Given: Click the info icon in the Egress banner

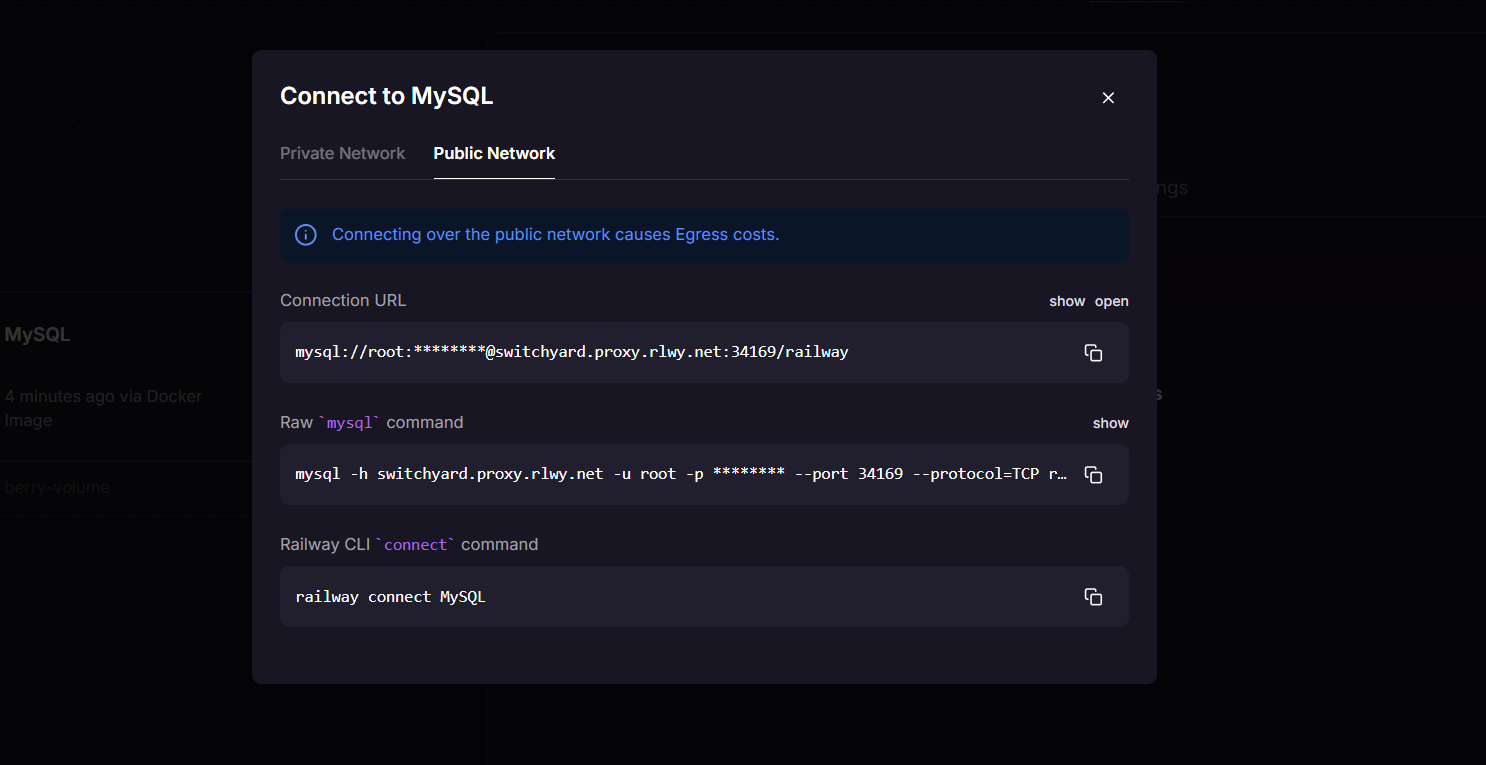Looking at the screenshot, I should click(305, 235).
